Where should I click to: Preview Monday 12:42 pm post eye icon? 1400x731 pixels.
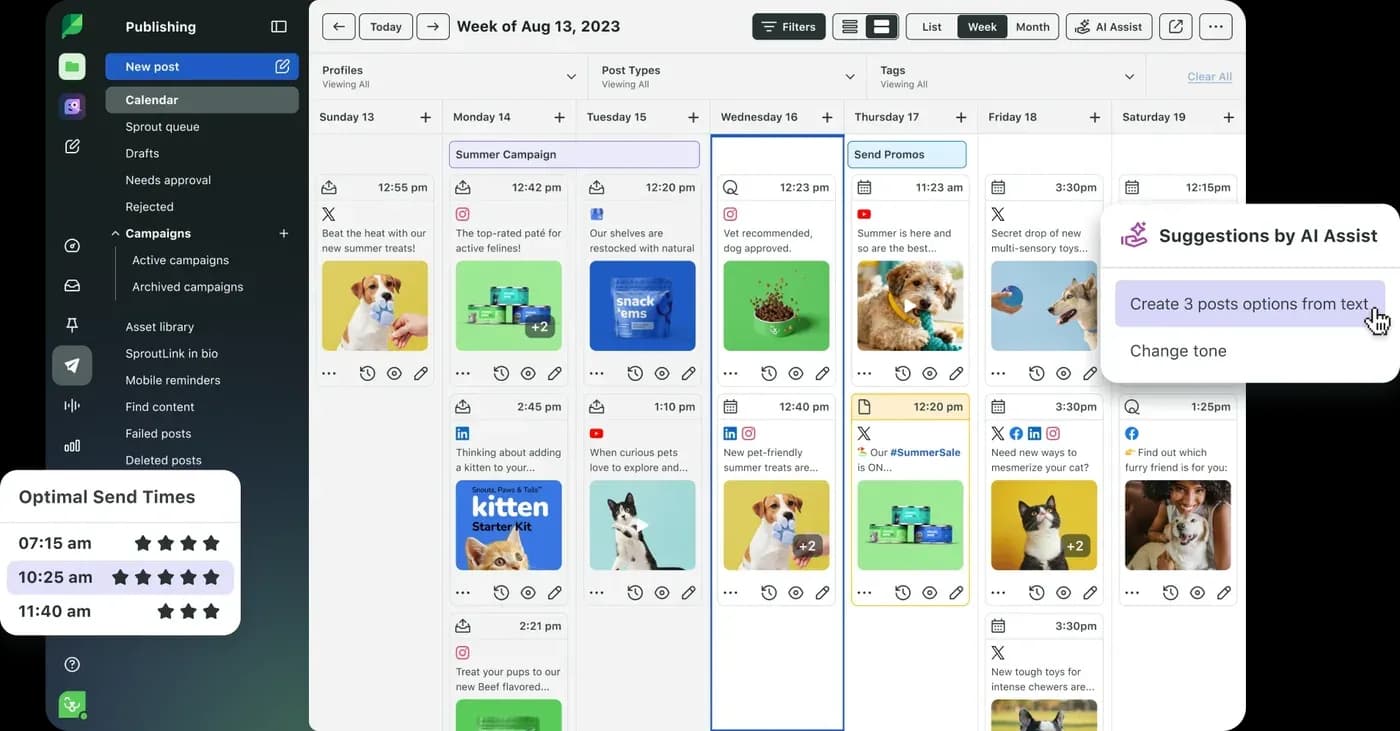[x=528, y=373]
